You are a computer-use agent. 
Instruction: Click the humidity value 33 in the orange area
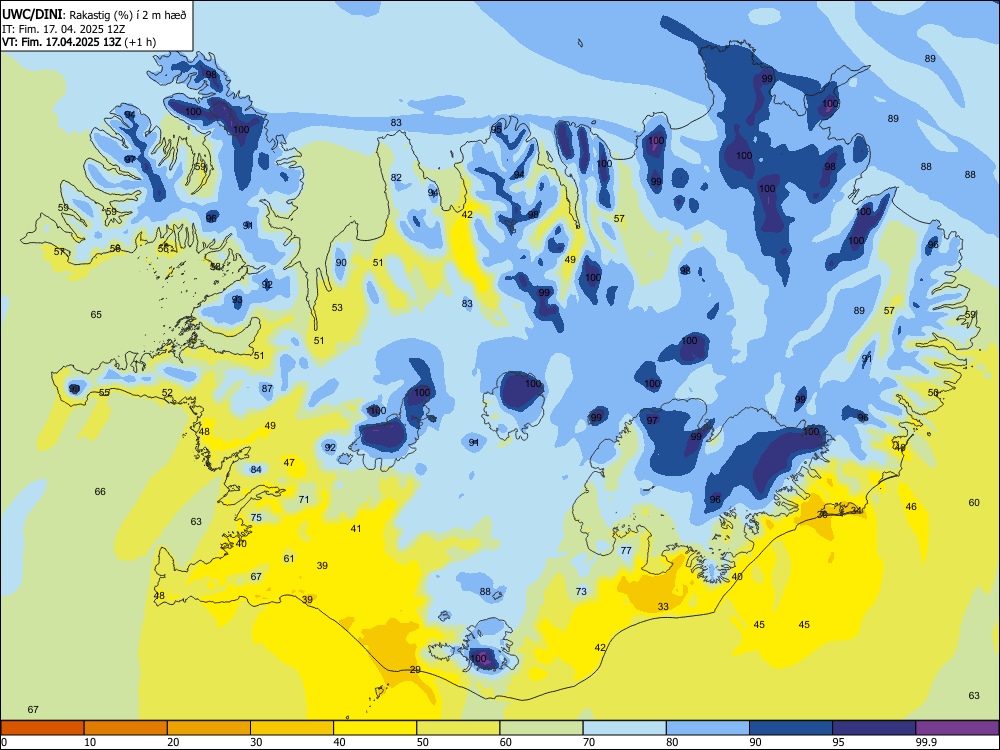[663, 607]
